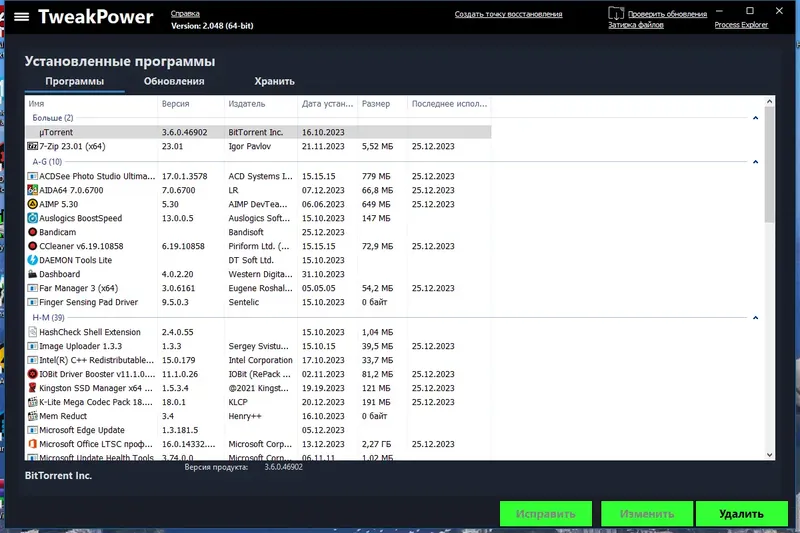The height and width of the screenshot is (533, 800).
Task: Click the HashCheck Shell Extension icon
Action: point(32,332)
